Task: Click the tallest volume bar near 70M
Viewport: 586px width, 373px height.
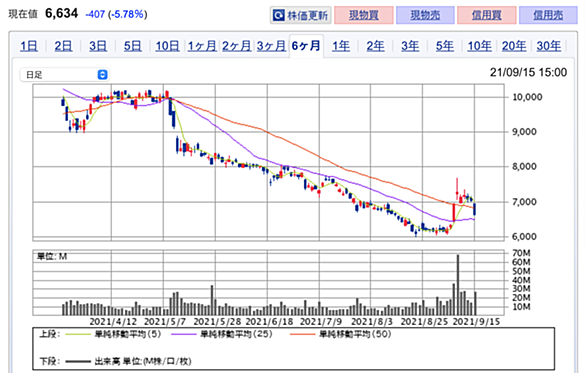Action: tap(458, 285)
